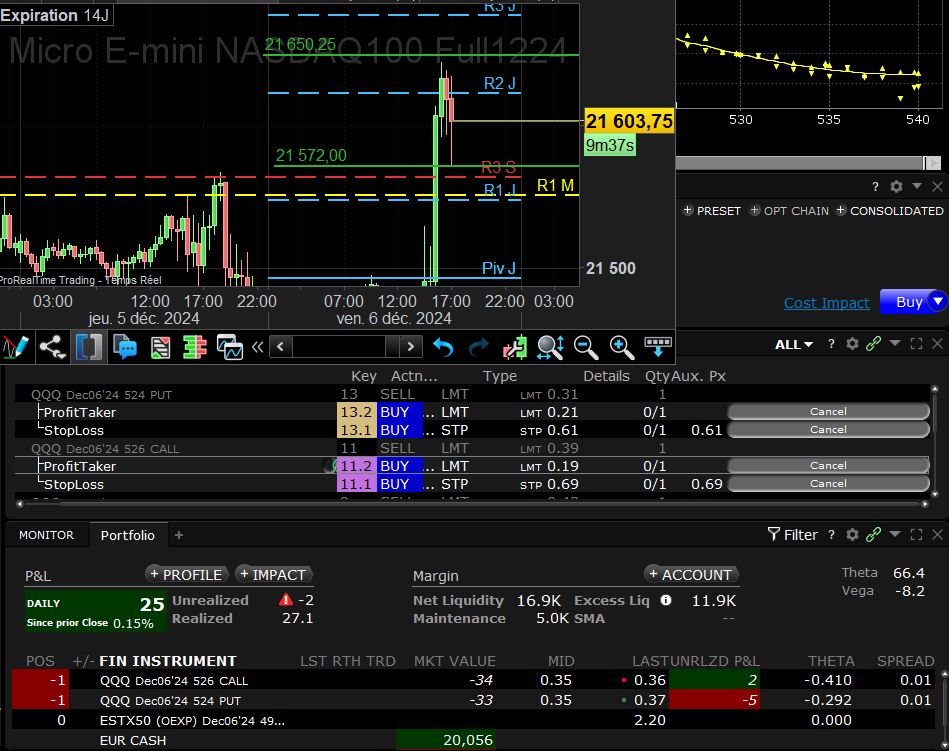The image size is (949, 751).
Task: Cancel the 524 PUT ProfitTaker order
Action: pos(828,412)
